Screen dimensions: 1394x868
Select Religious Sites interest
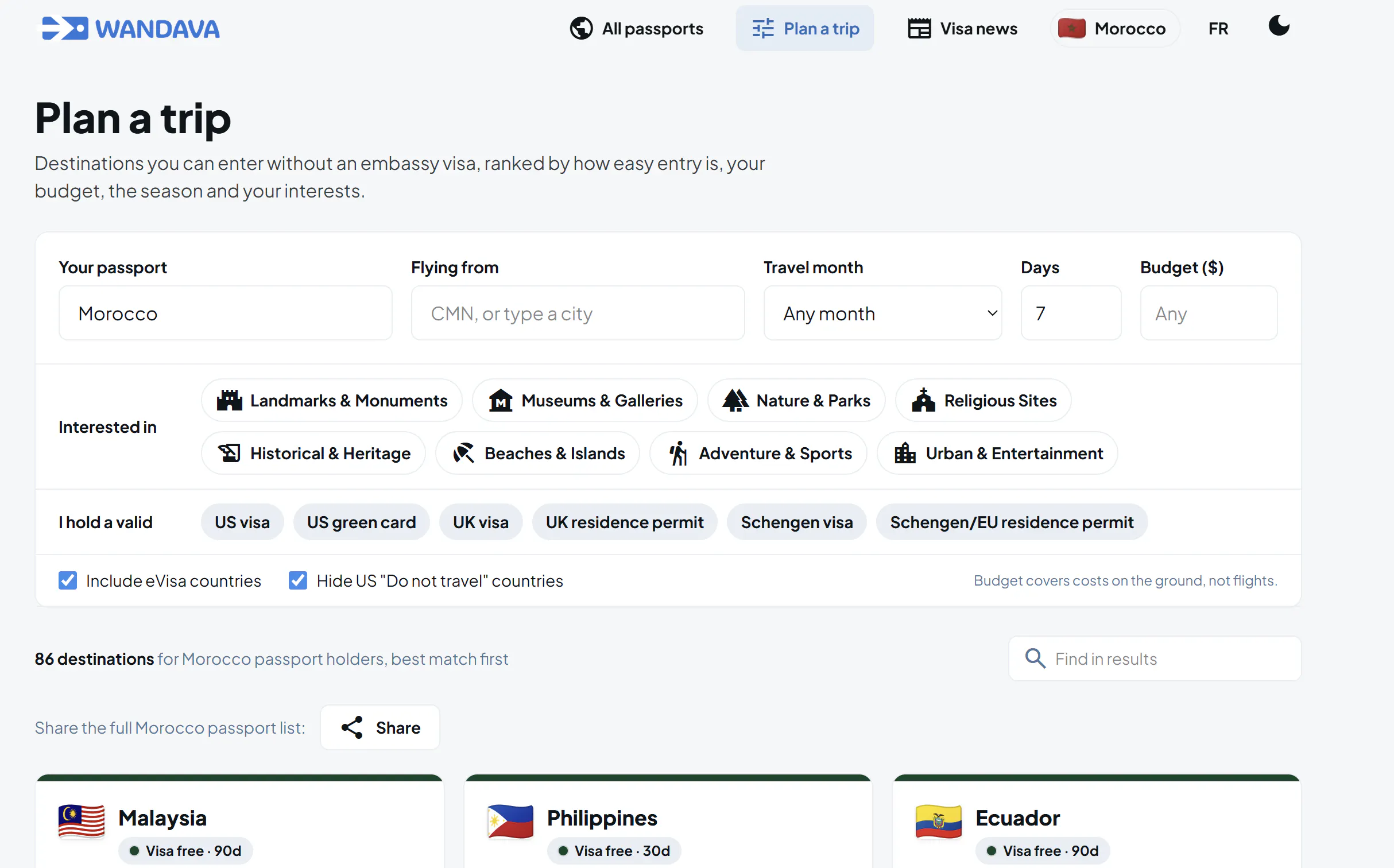983,401
